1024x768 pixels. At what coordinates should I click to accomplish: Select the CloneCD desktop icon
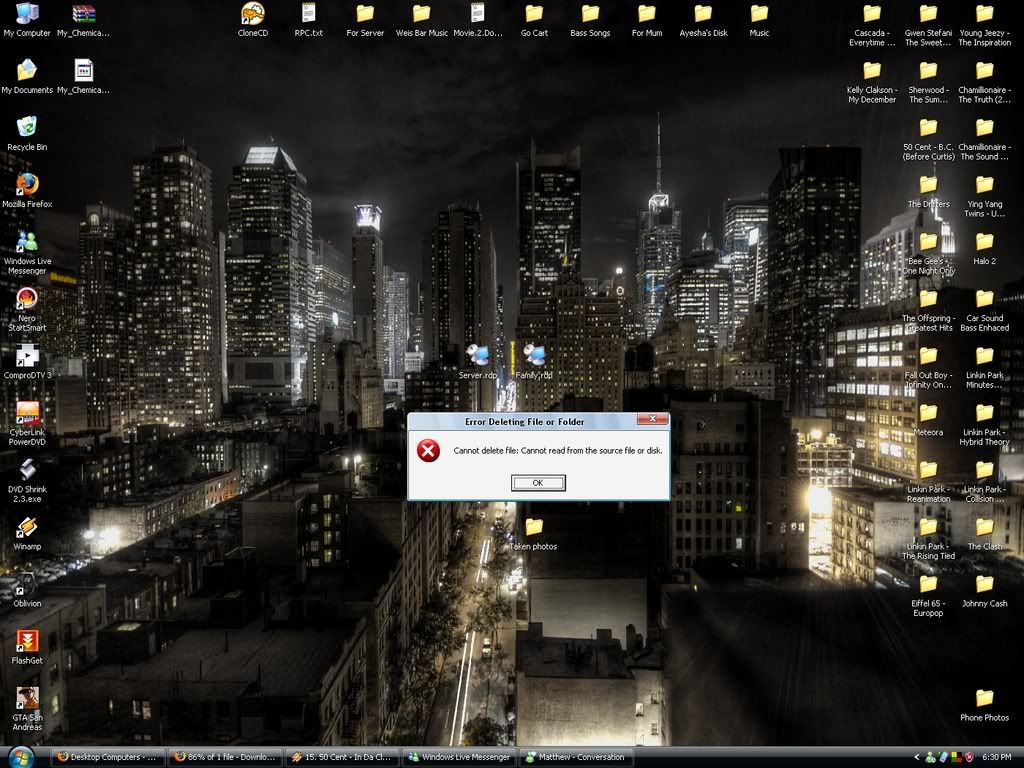coord(252,14)
